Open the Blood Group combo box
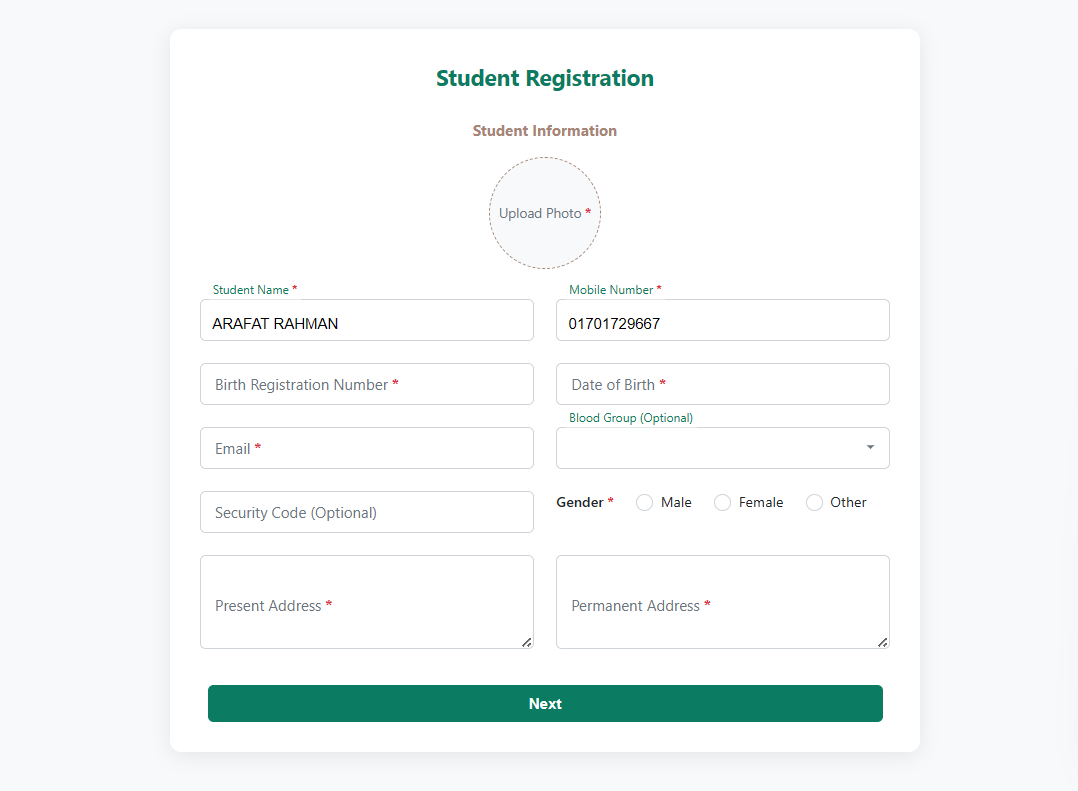 [712, 448]
